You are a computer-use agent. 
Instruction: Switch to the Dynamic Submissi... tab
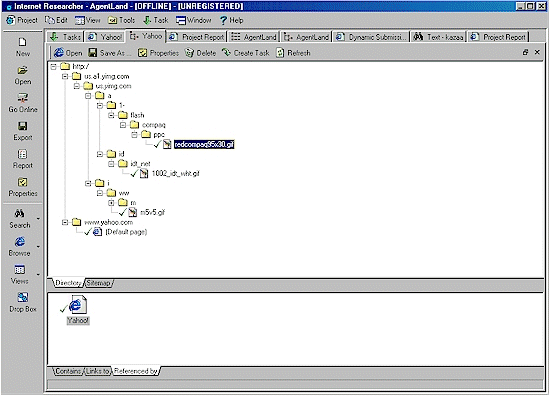pyautogui.click(x=371, y=37)
